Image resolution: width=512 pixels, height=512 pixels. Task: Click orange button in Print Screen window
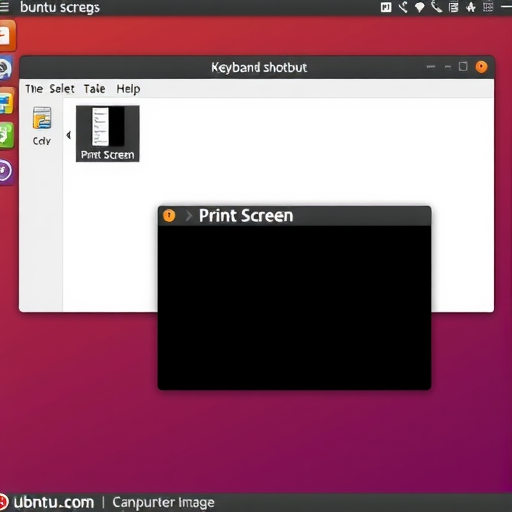tap(169, 215)
